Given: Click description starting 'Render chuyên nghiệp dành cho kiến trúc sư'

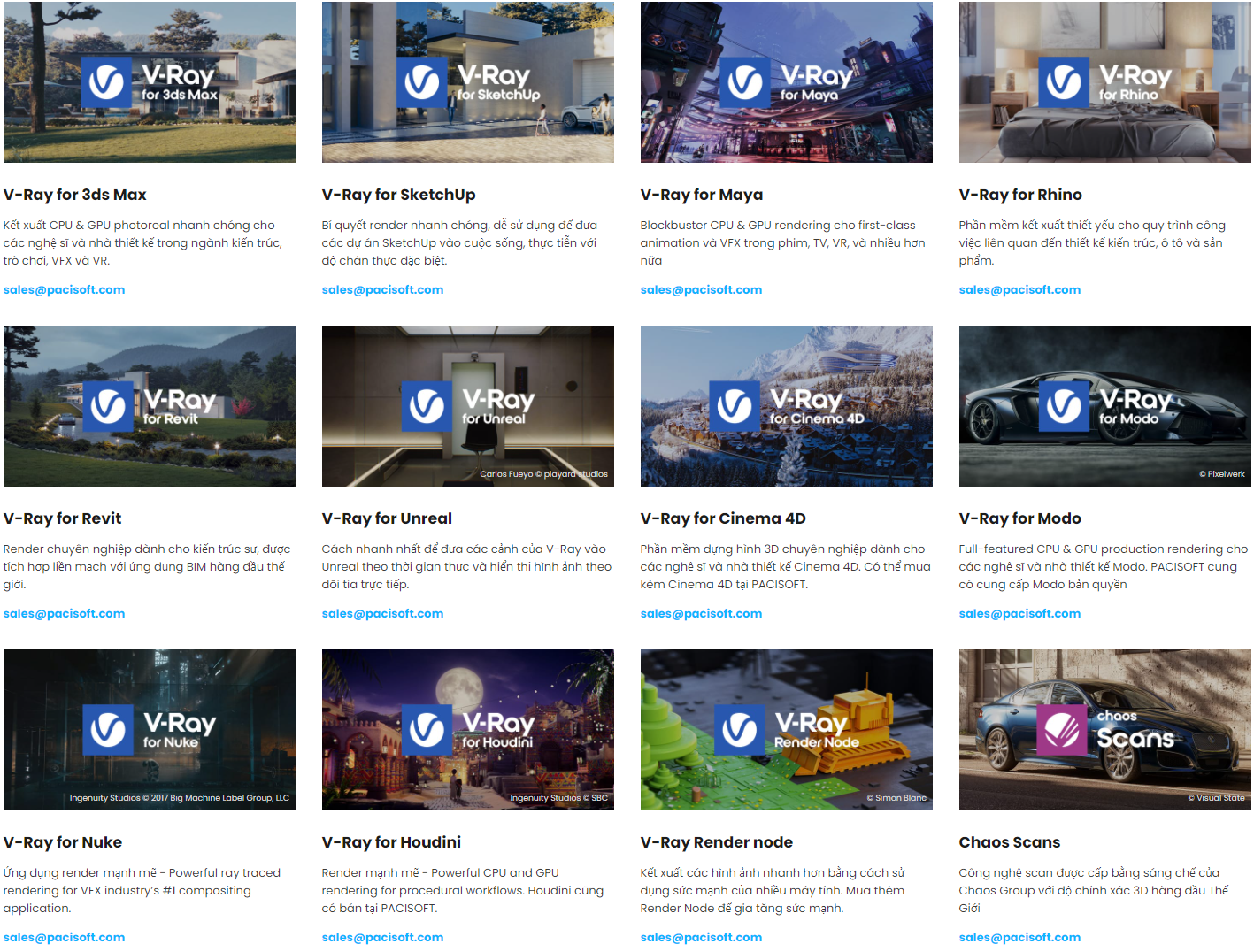Looking at the screenshot, I should click(x=147, y=566).
